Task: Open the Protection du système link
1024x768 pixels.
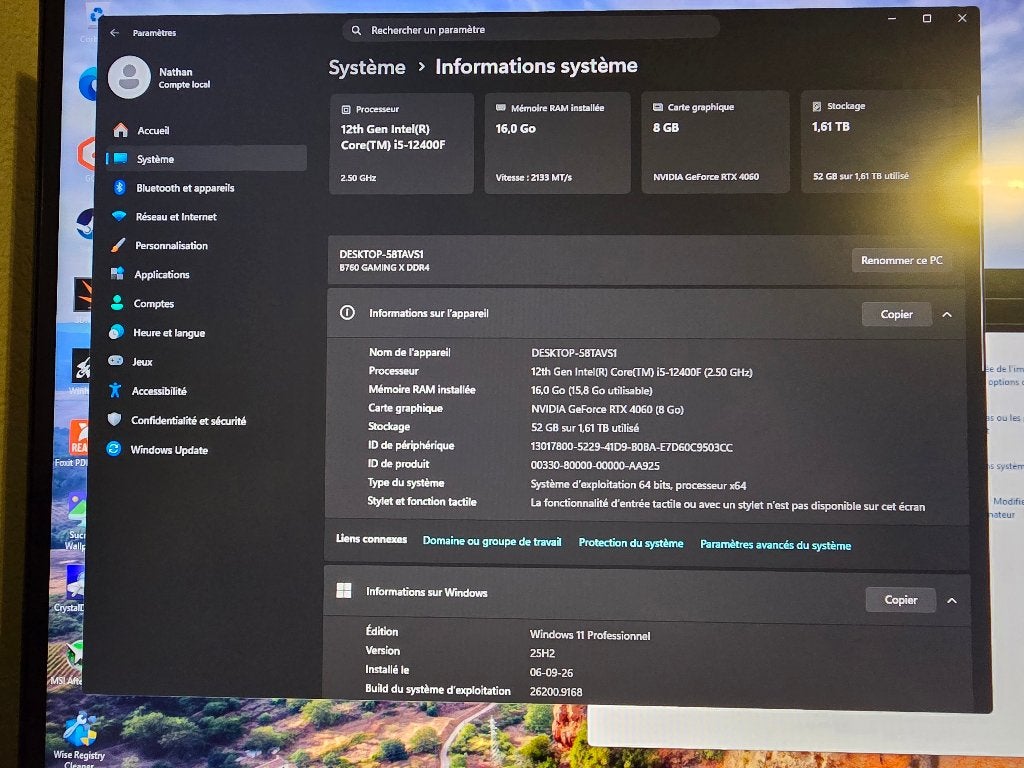Action: (631, 543)
